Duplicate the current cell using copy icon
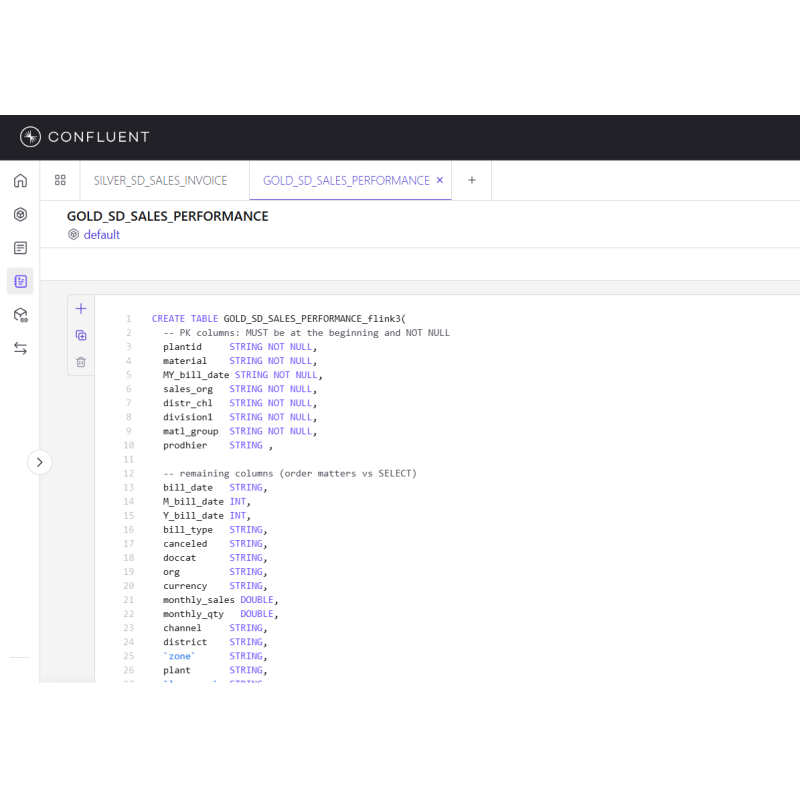Image resolution: width=800 pixels, height=800 pixels. (x=81, y=335)
